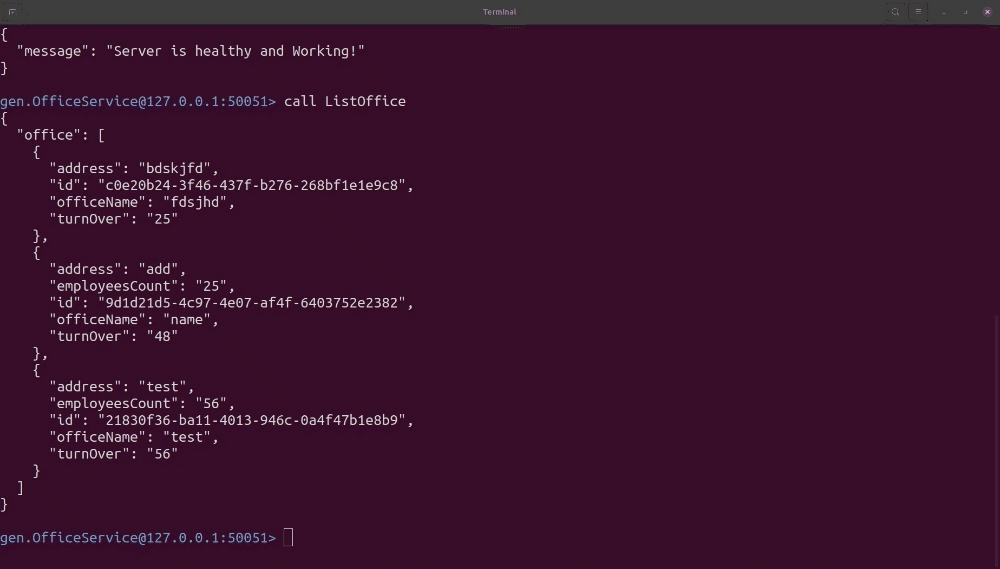The width and height of the screenshot is (1000, 569).
Task: Open a new terminal tab
Action: (12, 12)
